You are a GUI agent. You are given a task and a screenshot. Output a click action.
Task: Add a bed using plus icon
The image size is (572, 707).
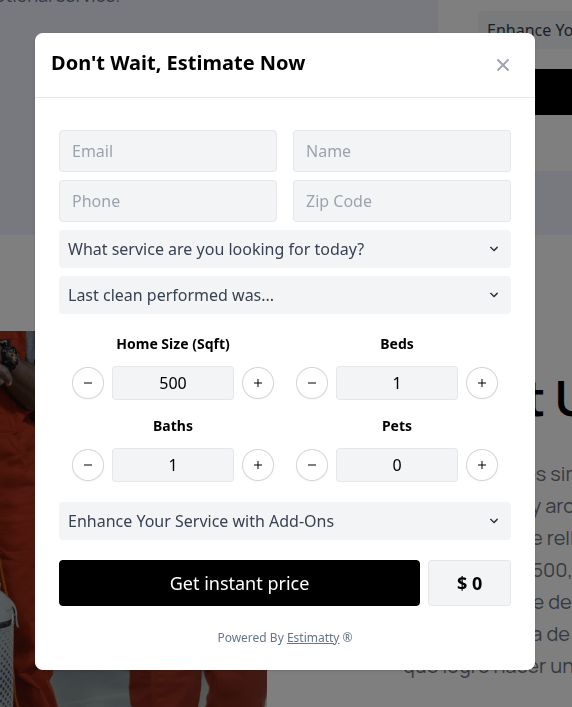click(482, 383)
